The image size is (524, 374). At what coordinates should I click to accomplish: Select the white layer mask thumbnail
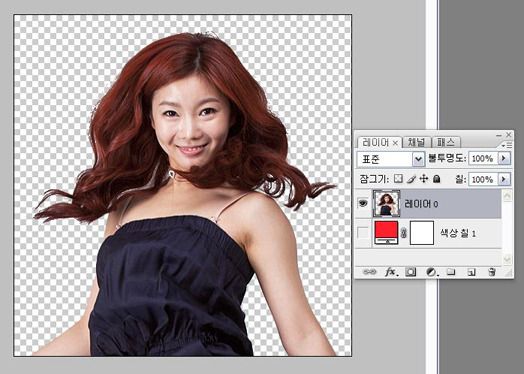pyautogui.click(x=422, y=233)
